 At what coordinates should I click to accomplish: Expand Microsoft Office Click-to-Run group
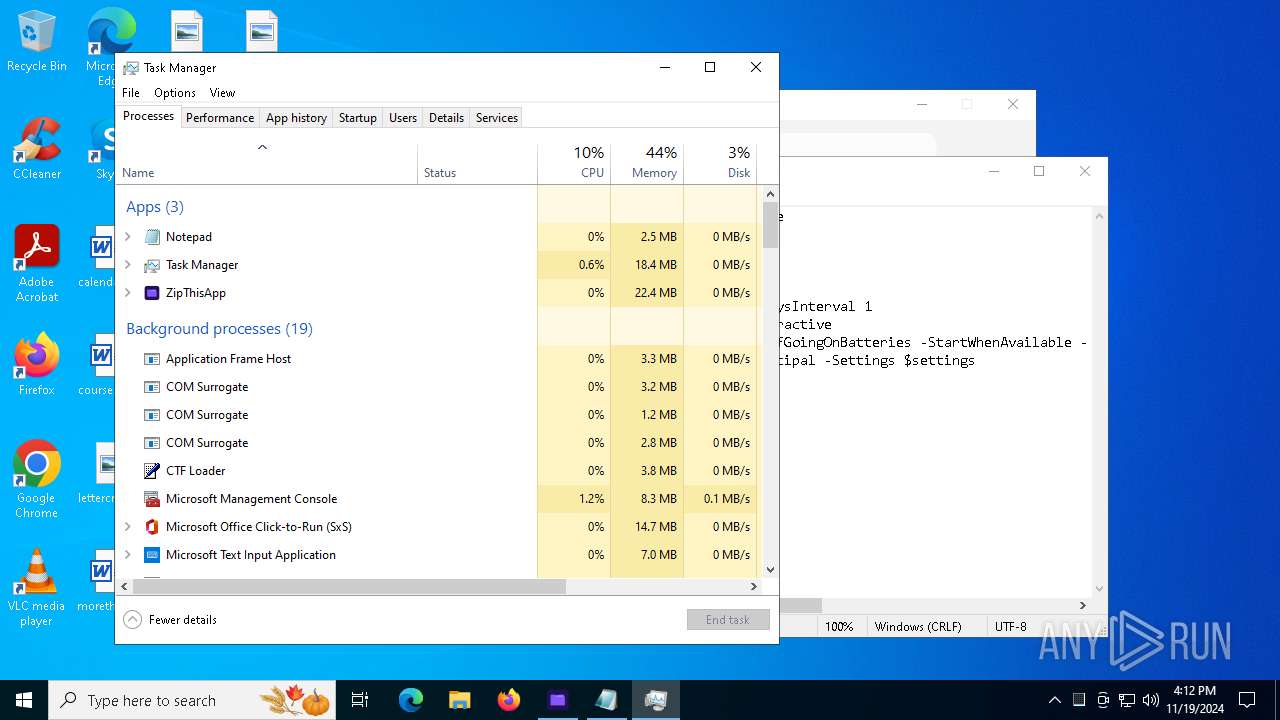(x=127, y=527)
